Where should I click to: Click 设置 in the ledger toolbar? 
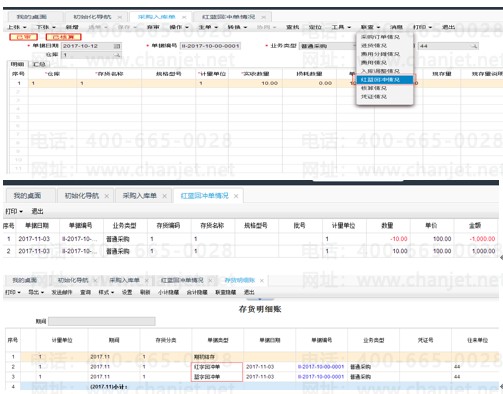pos(127,292)
